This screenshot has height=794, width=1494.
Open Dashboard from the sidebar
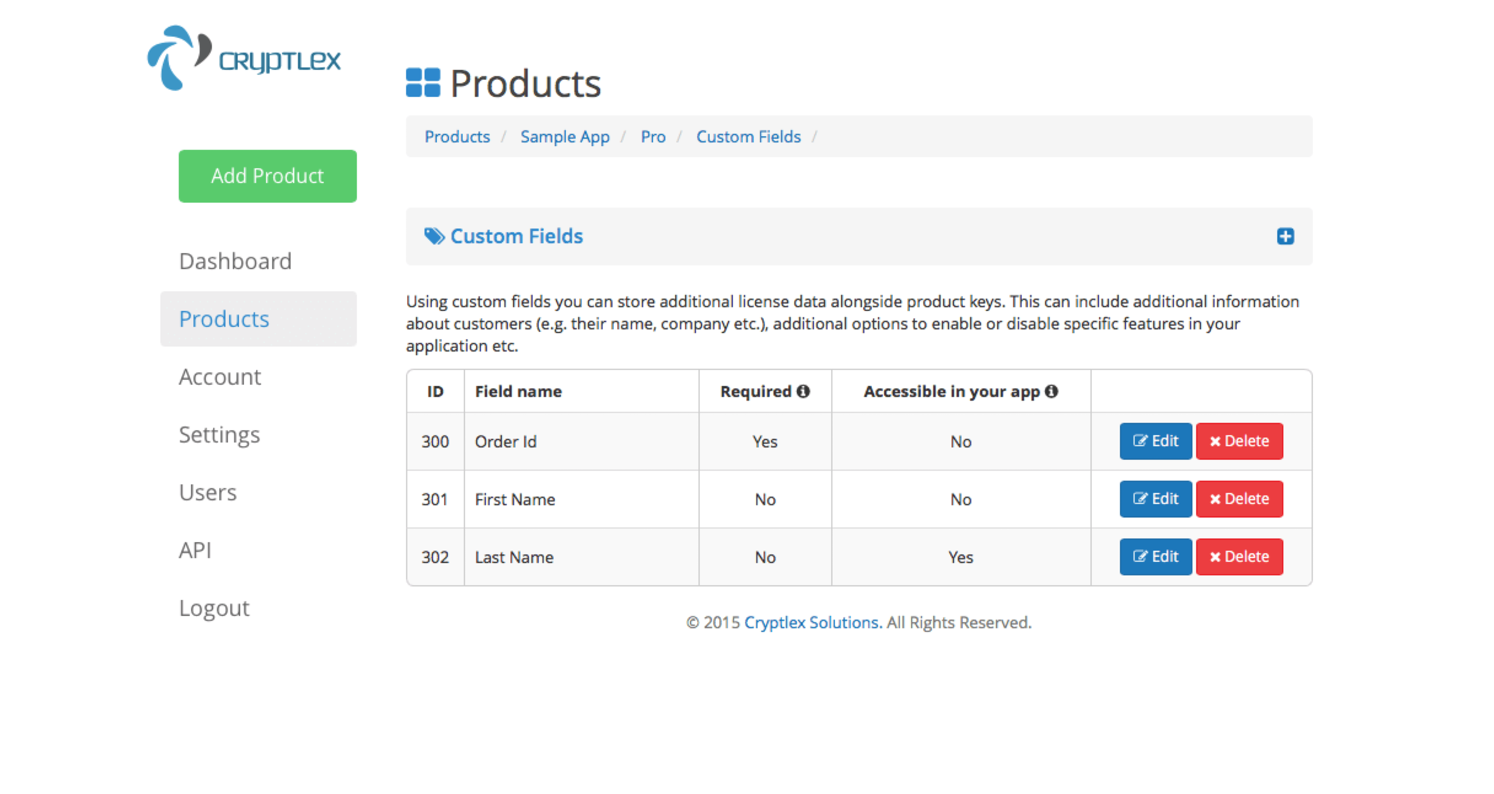tap(235, 261)
